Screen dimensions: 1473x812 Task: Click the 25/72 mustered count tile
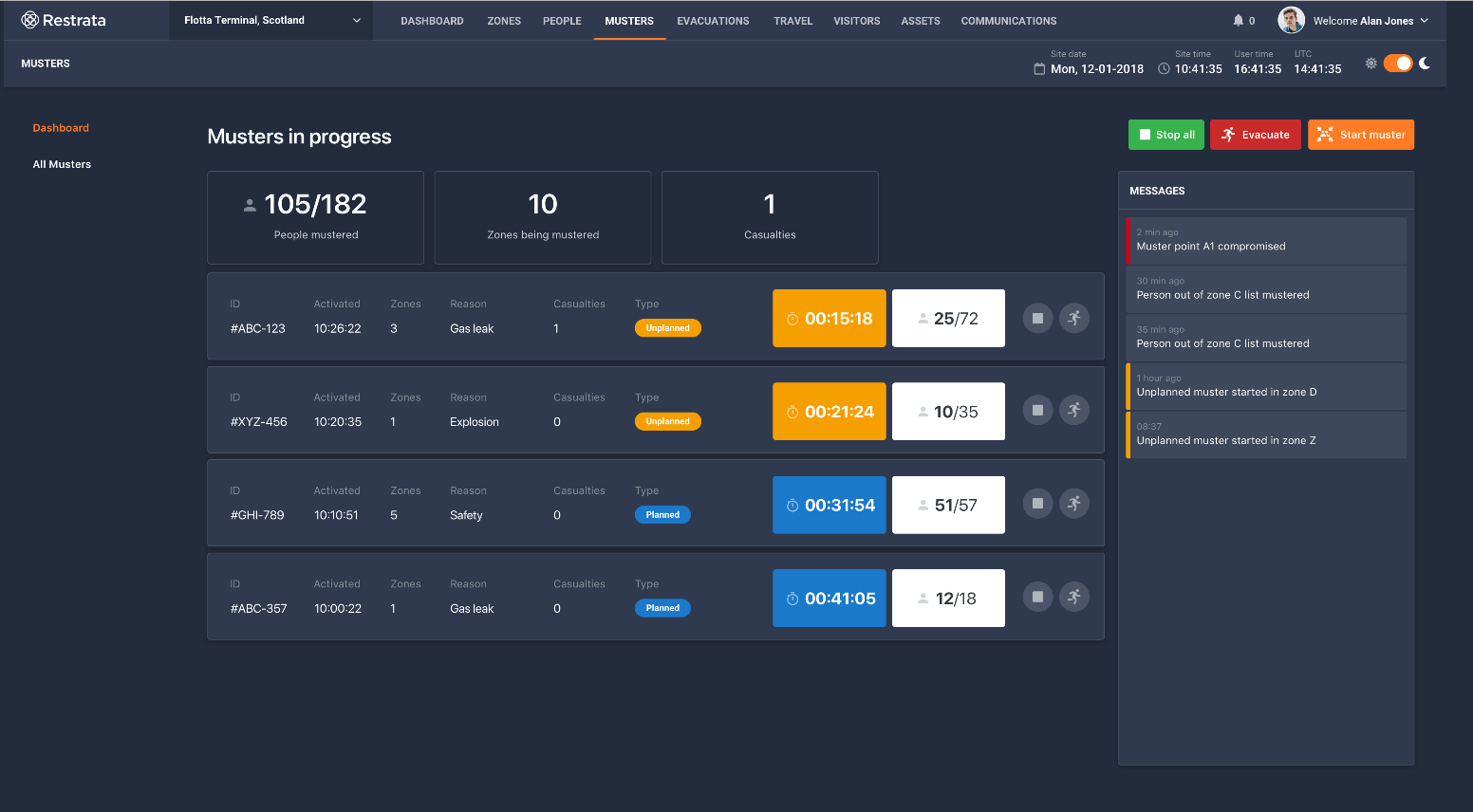tap(948, 319)
